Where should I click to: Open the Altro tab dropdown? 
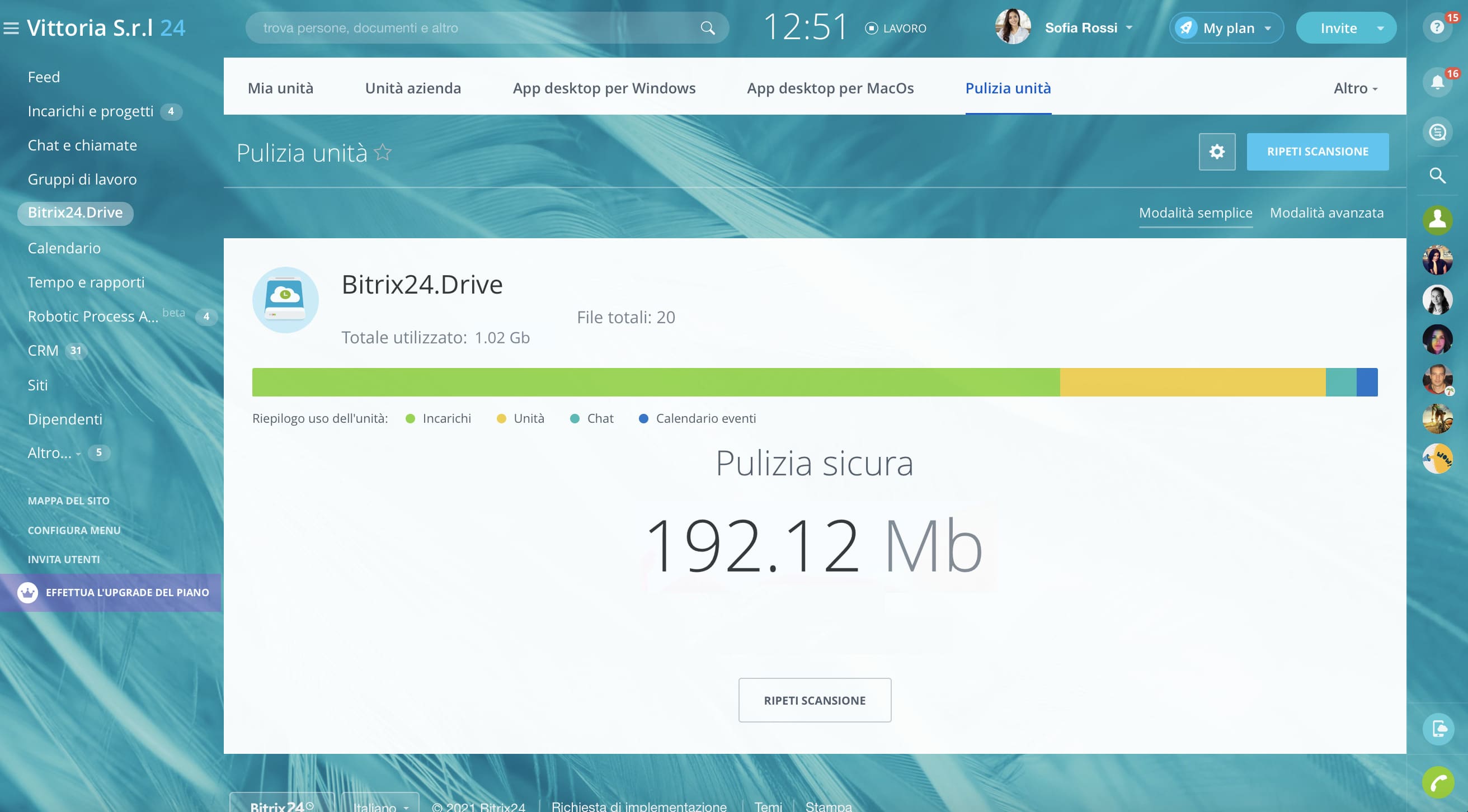pos(1355,88)
